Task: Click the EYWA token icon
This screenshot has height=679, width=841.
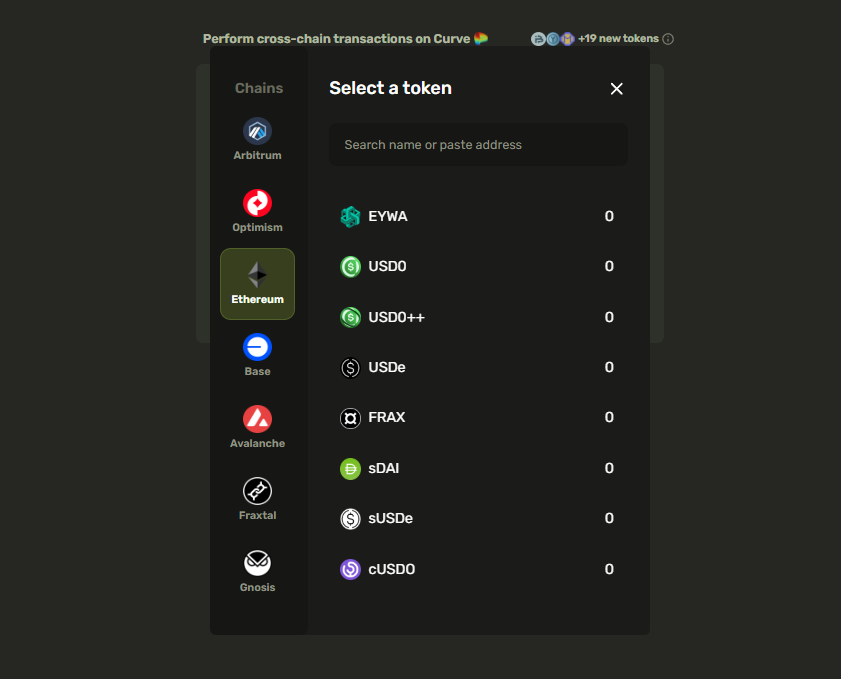Action: click(x=350, y=217)
